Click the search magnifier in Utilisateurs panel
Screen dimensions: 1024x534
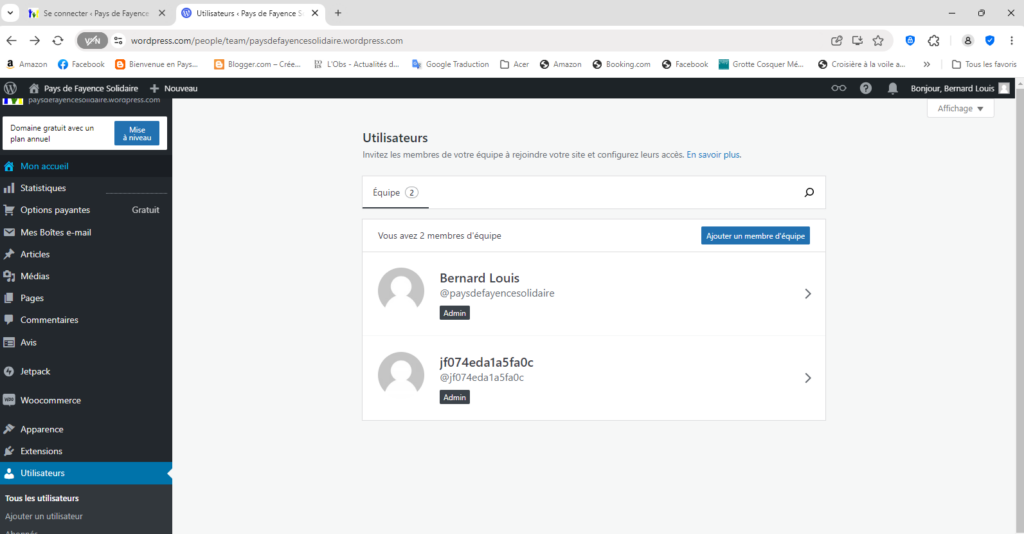pyautogui.click(x=809, y=193)
